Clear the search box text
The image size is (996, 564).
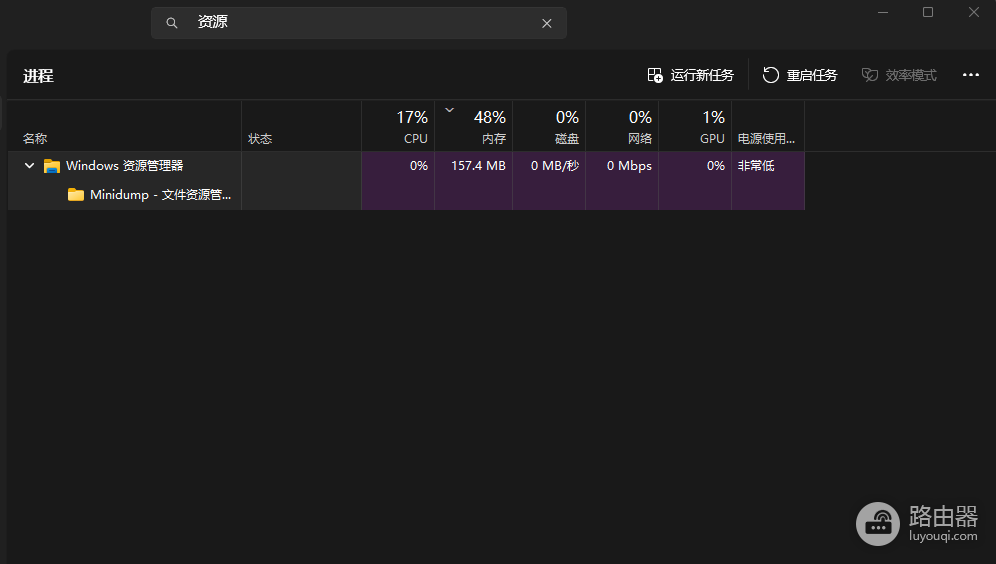coord(546,23)
